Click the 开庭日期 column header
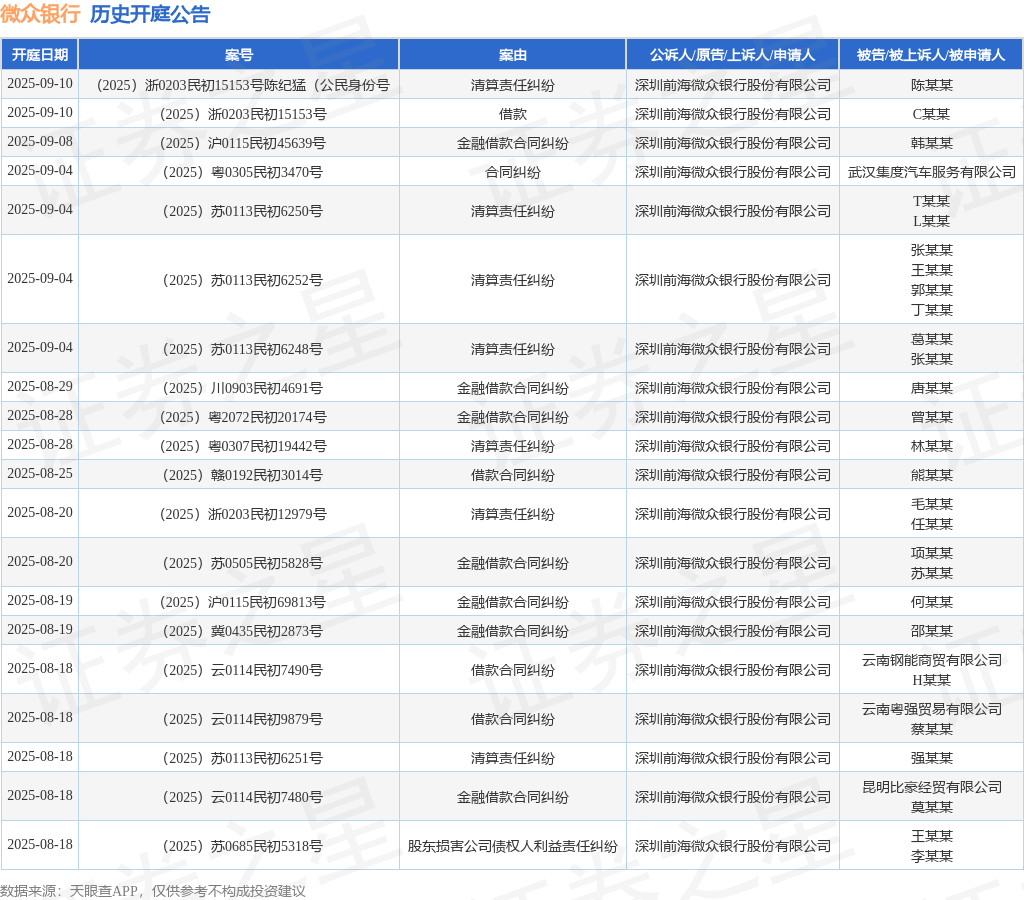The width and height of the screenshot is (1024, 900). pos(40,55)
